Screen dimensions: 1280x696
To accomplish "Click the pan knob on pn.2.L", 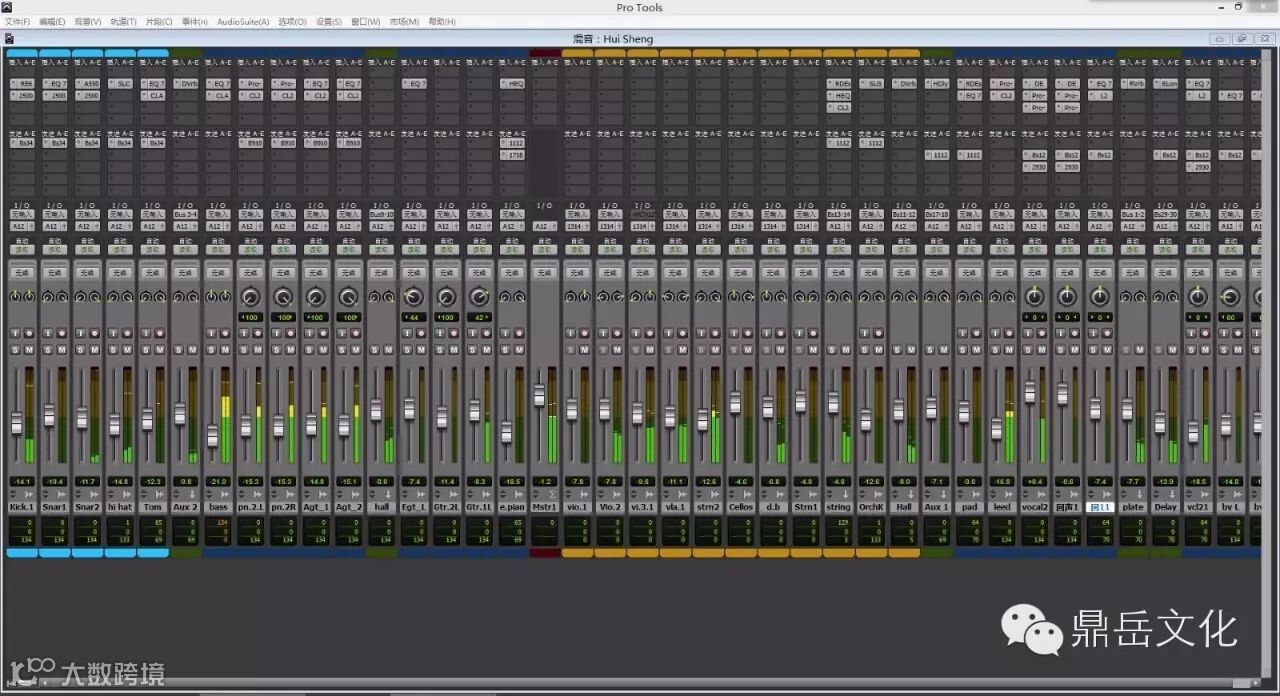I will click(250, 297).
